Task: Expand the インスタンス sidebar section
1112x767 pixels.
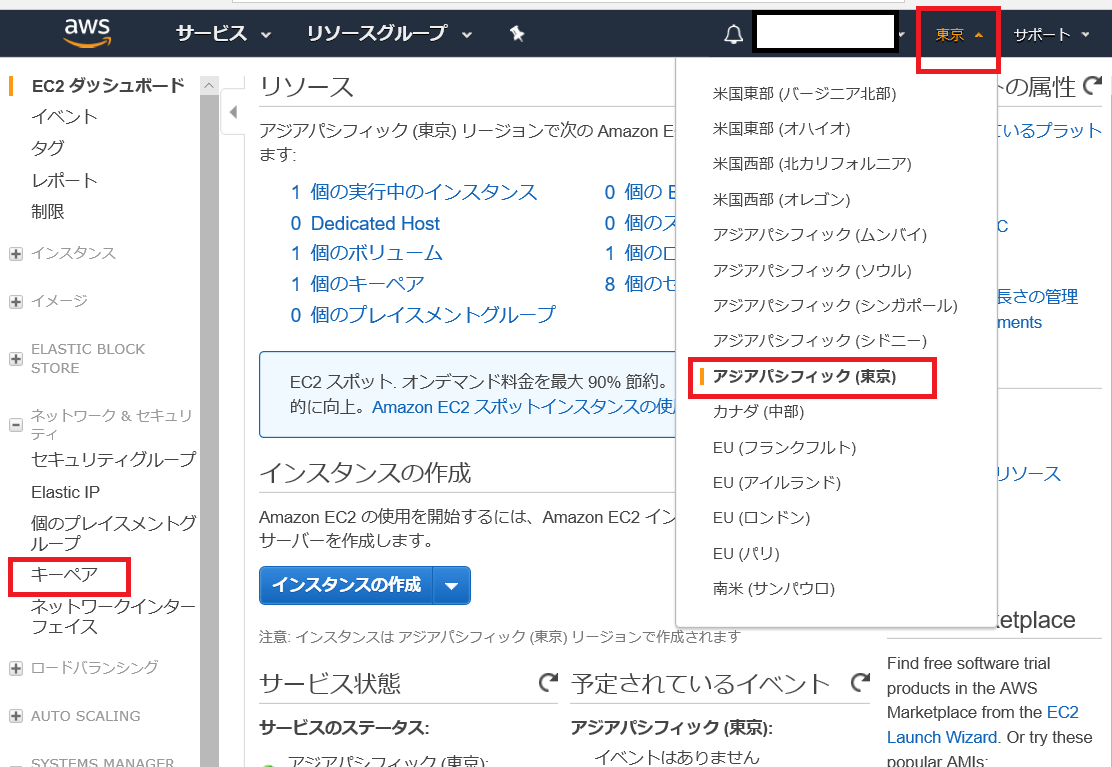Action: (16, 254)
